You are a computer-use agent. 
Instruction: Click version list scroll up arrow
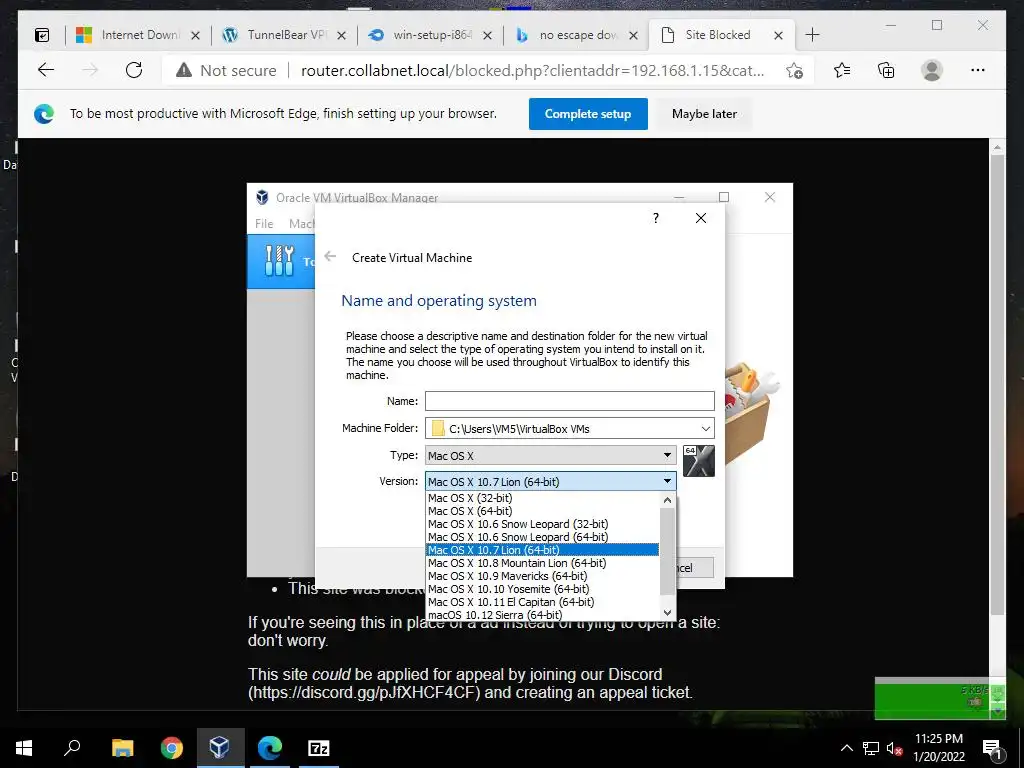coord(667,500)
